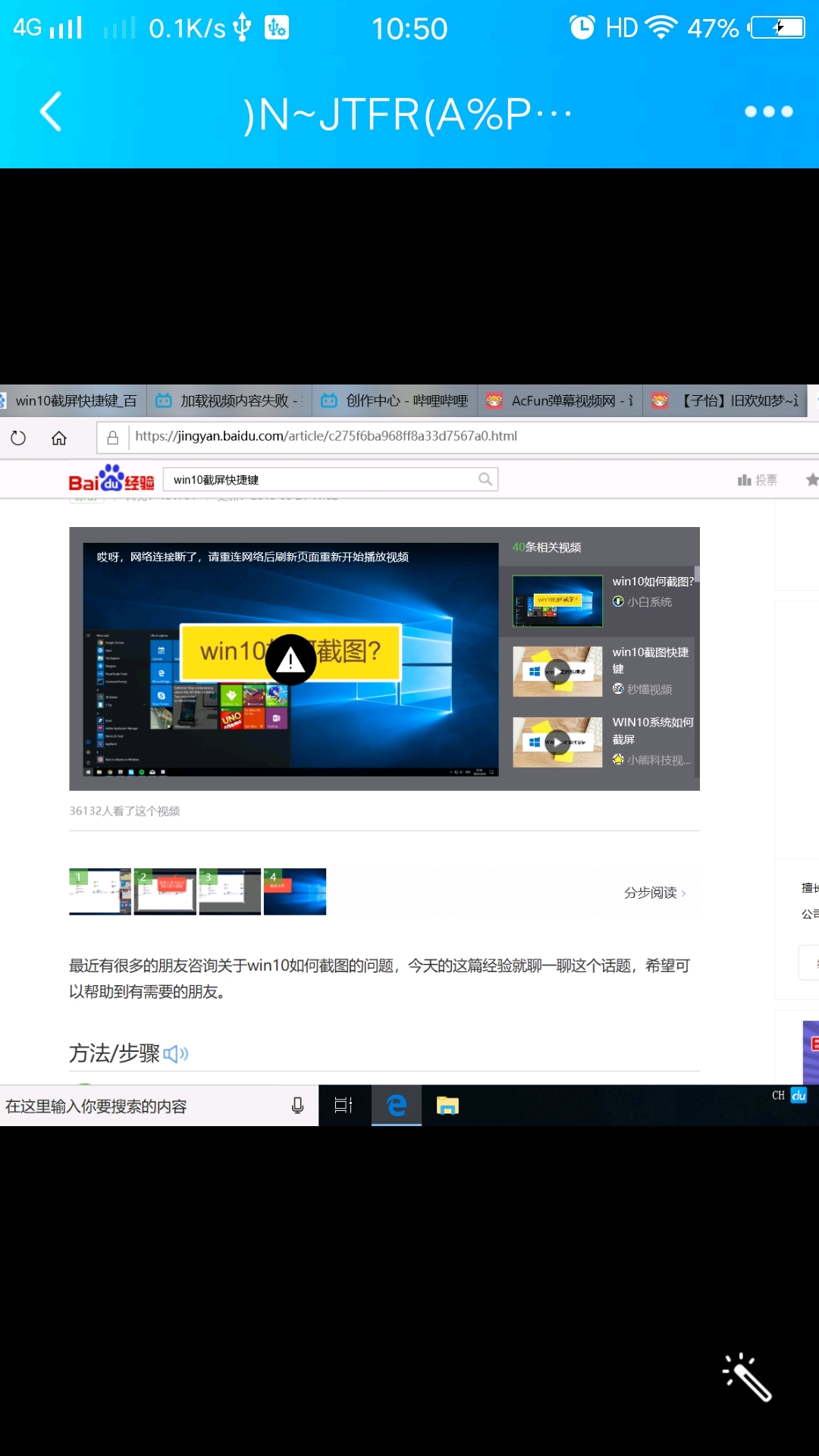Click the speaker icon beside 方法/步骤
819x1456 pixels.
pos(176,1053)
